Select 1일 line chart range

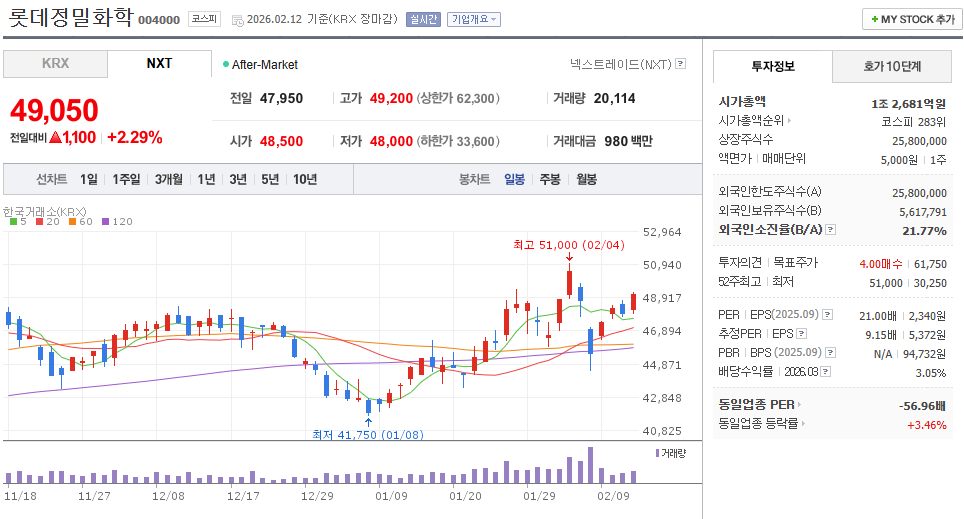coord(89,180)
